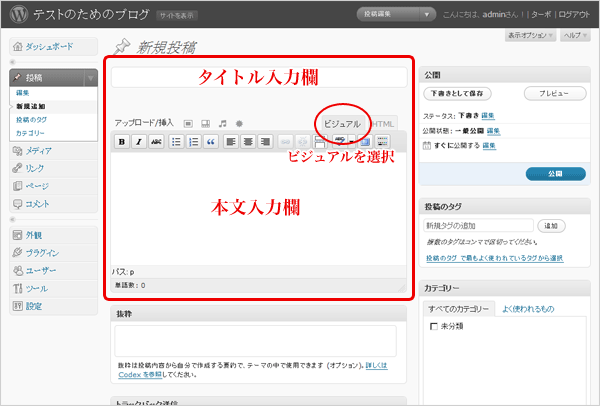Click the WordPress logo in header

click(19, 14)
